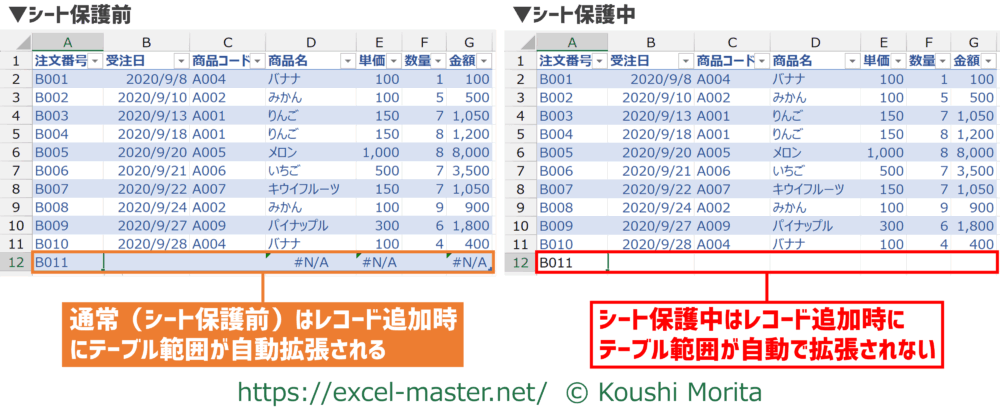Select column D header in left table
1000x409 pixels.
[x=311, y=41]
